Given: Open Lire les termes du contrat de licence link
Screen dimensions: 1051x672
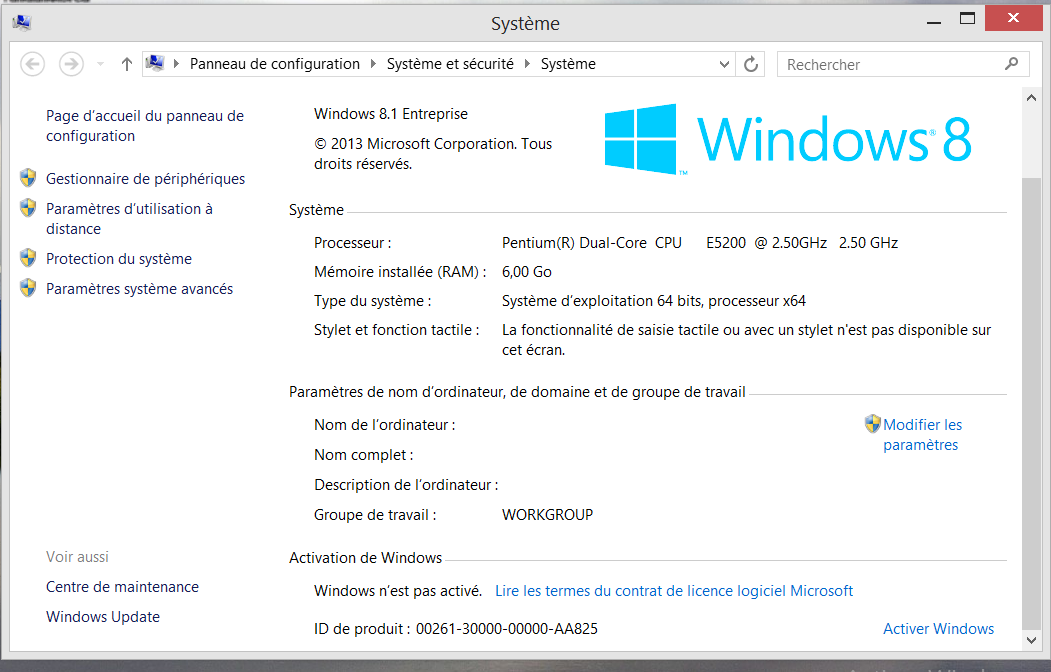Looking at the screenshot, I should (x=674, y=591).
